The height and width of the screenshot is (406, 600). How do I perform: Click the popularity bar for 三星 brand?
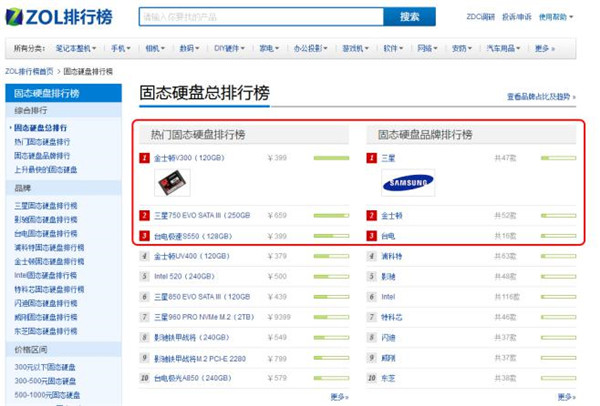(x=559, y=158)
